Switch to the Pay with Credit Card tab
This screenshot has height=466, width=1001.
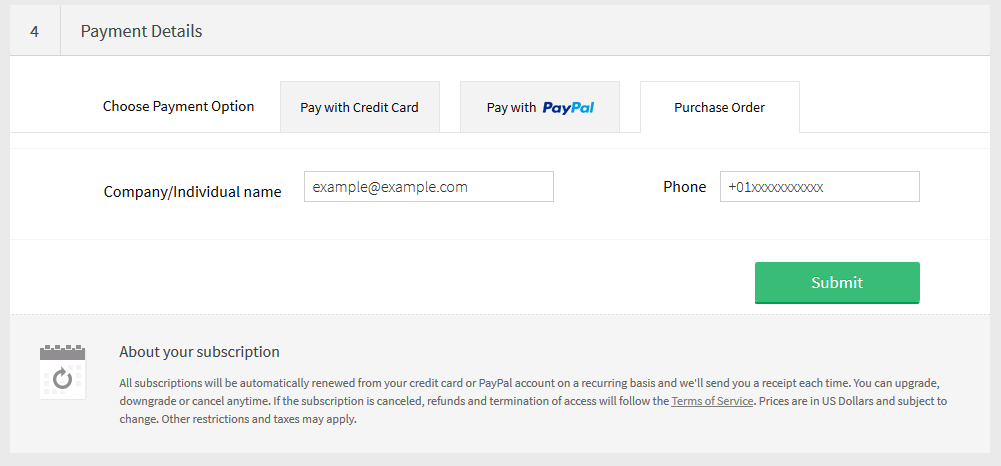click(x=359, y=107)
